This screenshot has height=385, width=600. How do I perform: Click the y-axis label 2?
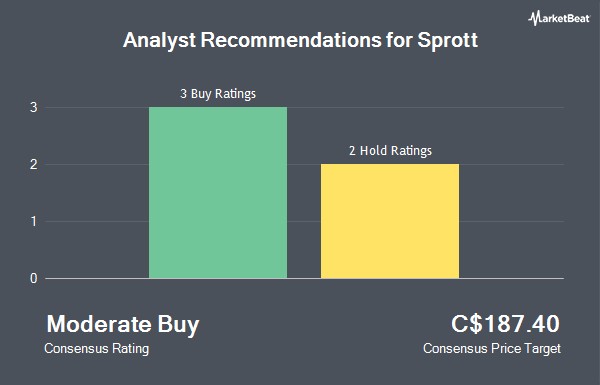[x=34, y=165]
